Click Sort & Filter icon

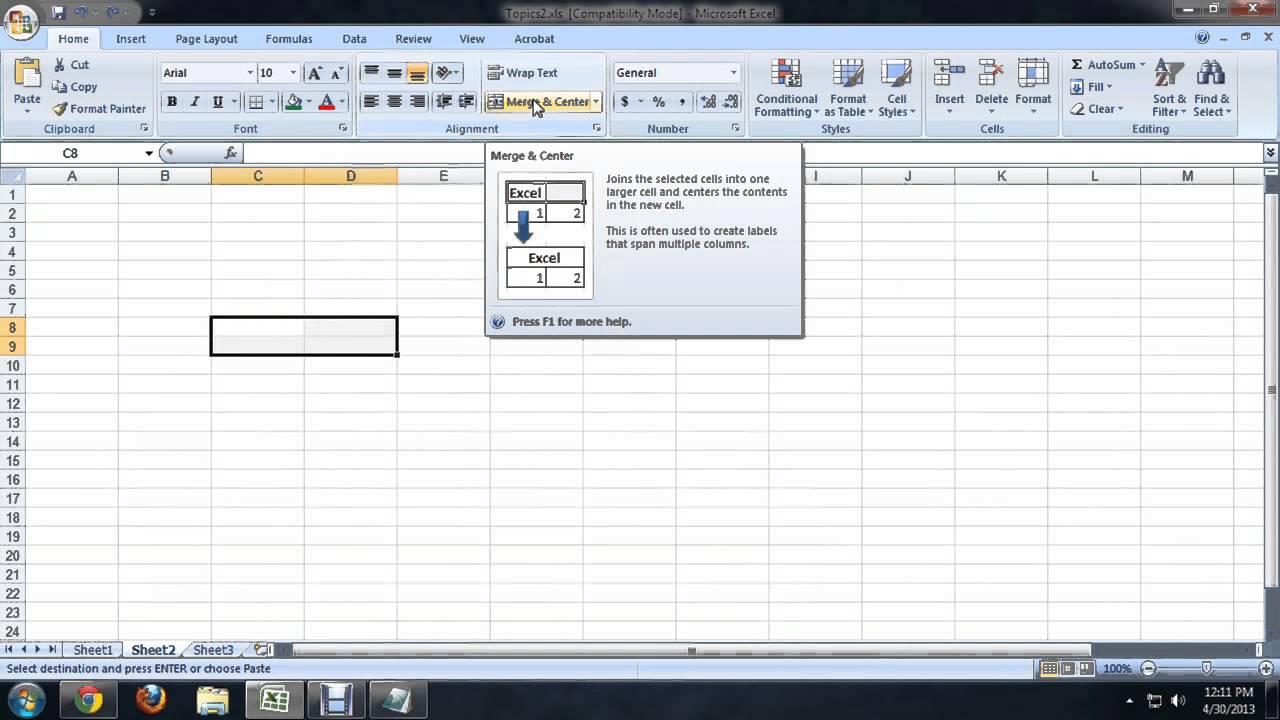point(1169,75)
